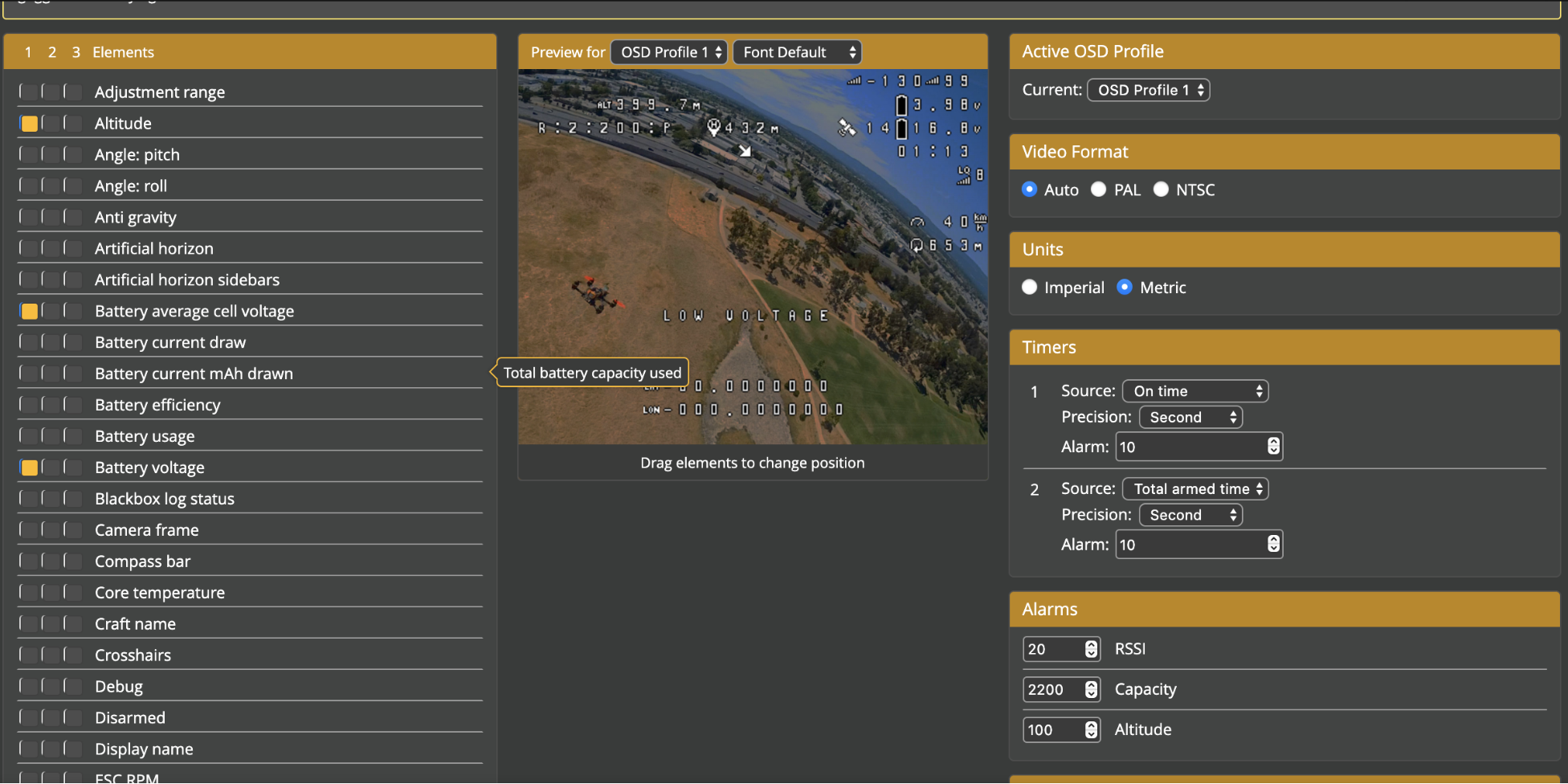The width and height of the screenshot is (1568, 784).
Task: Click the "Battery usage" element label
Action: coord(145,436)
